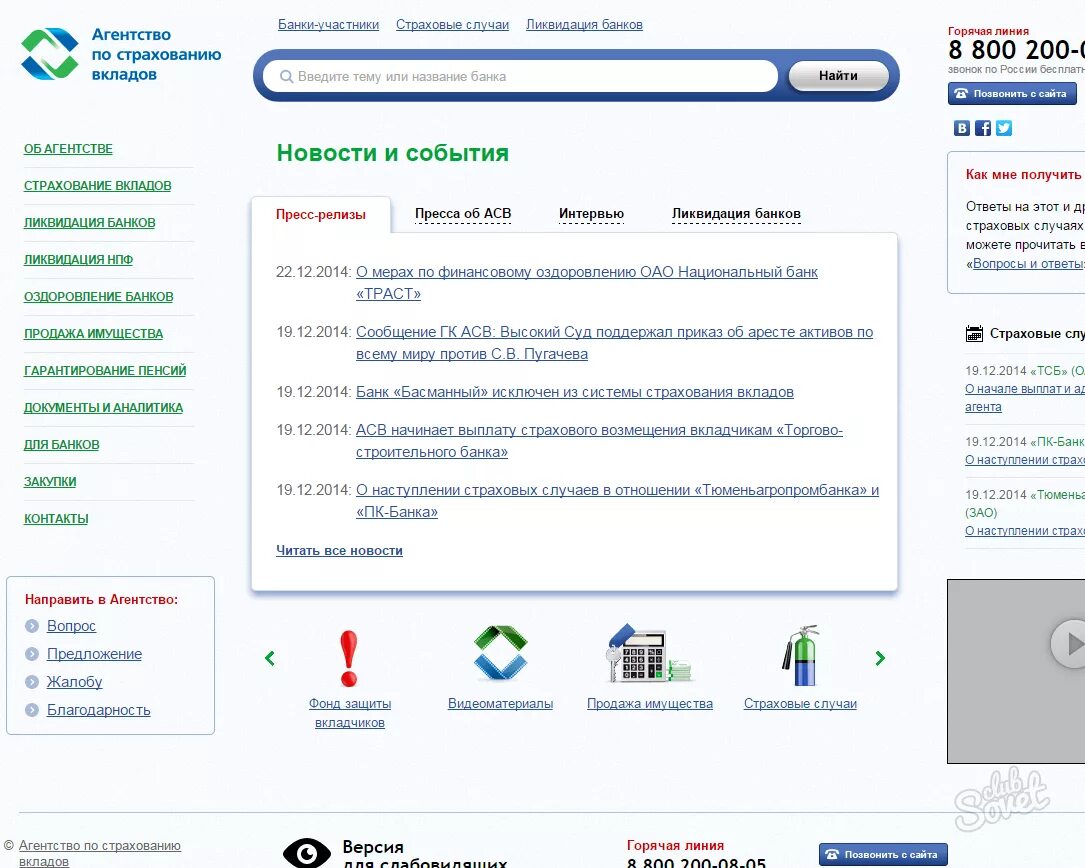
Task: Click the calculator Продажа имущества icon
Action: click(x=648, y=653)
